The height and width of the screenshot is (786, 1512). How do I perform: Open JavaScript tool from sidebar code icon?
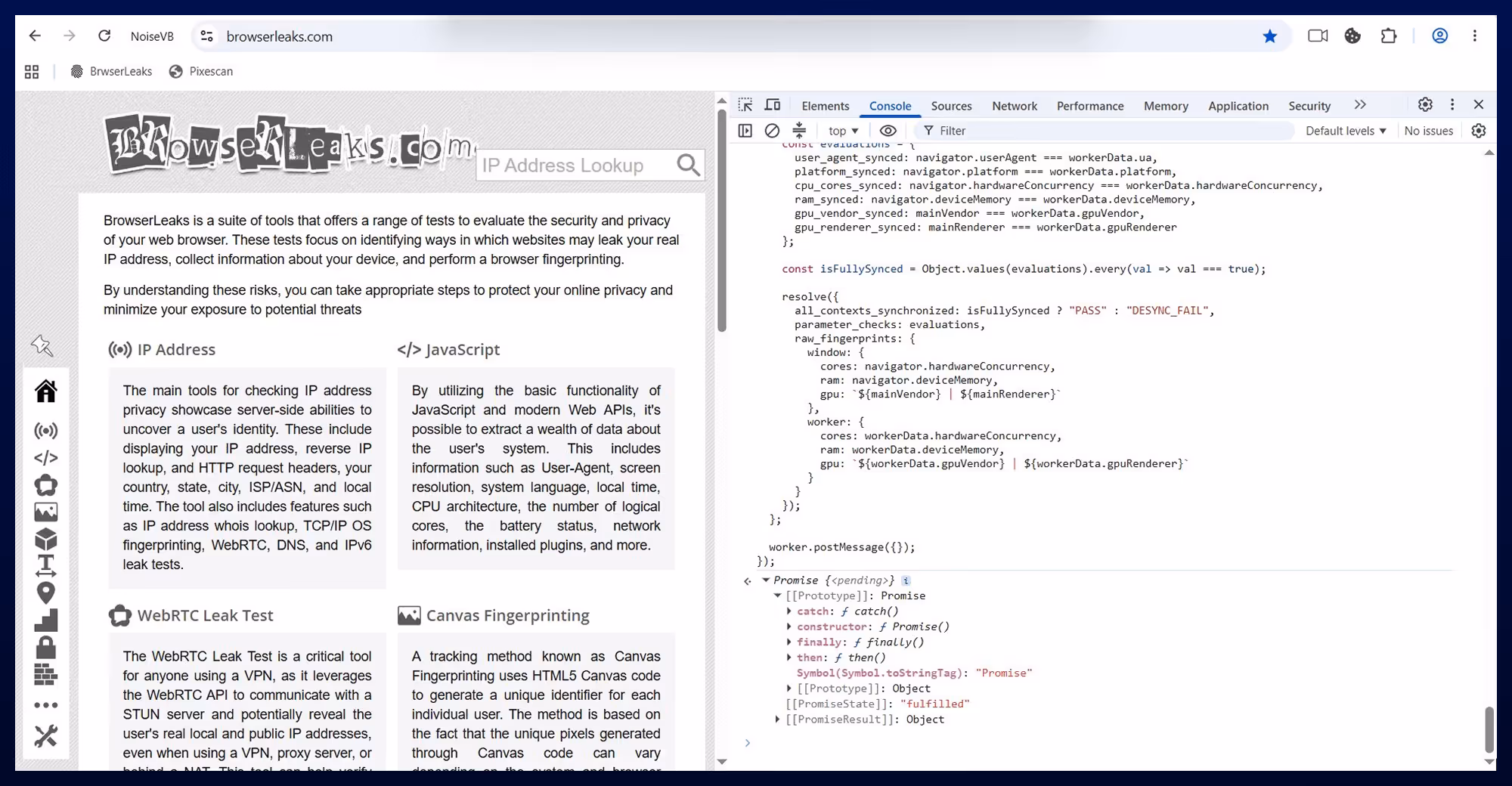46,458
